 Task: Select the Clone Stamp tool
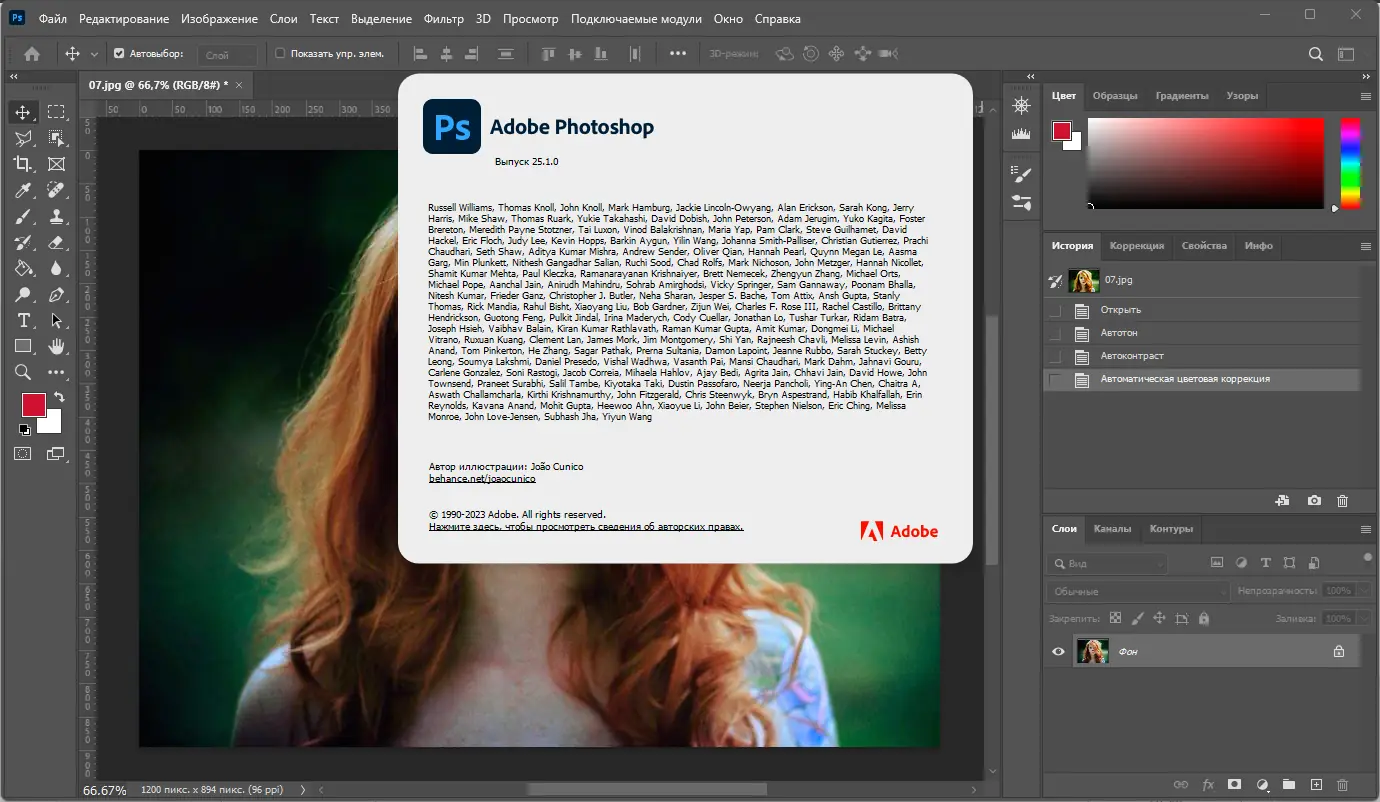click(x=56, y=216)
